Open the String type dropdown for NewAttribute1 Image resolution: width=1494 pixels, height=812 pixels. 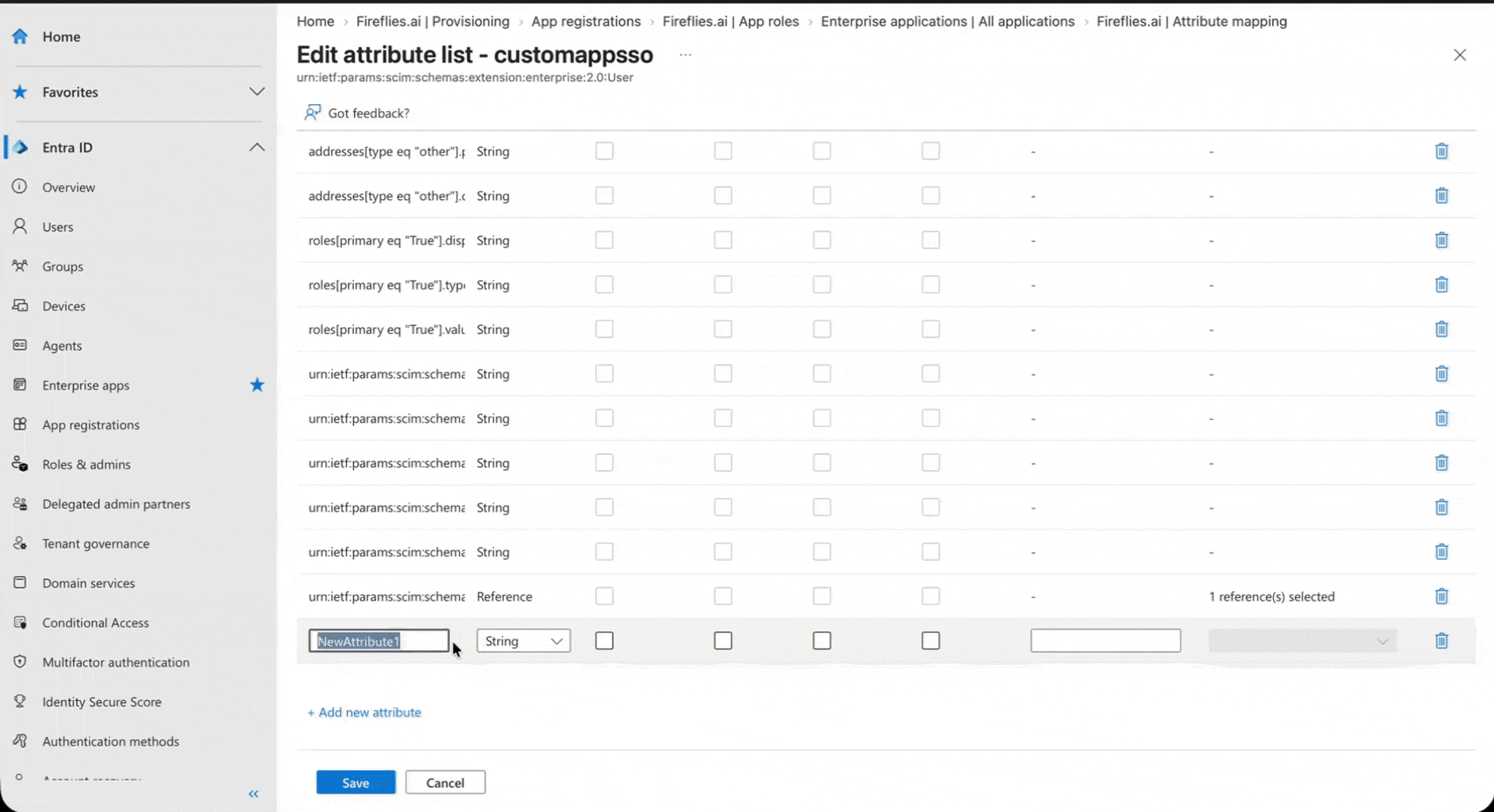(524, 641)
